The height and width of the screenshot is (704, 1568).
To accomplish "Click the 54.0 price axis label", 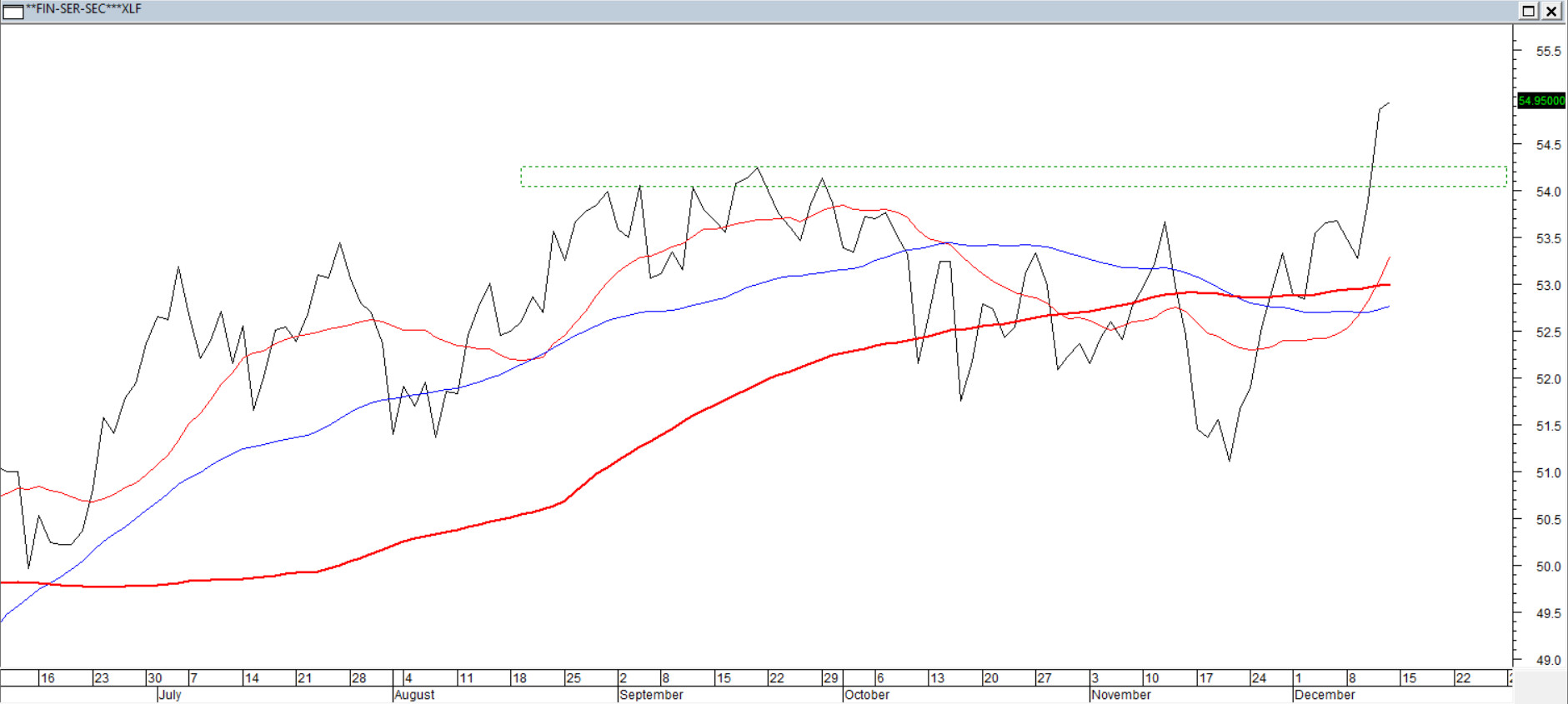I will tap(1548, 192).
